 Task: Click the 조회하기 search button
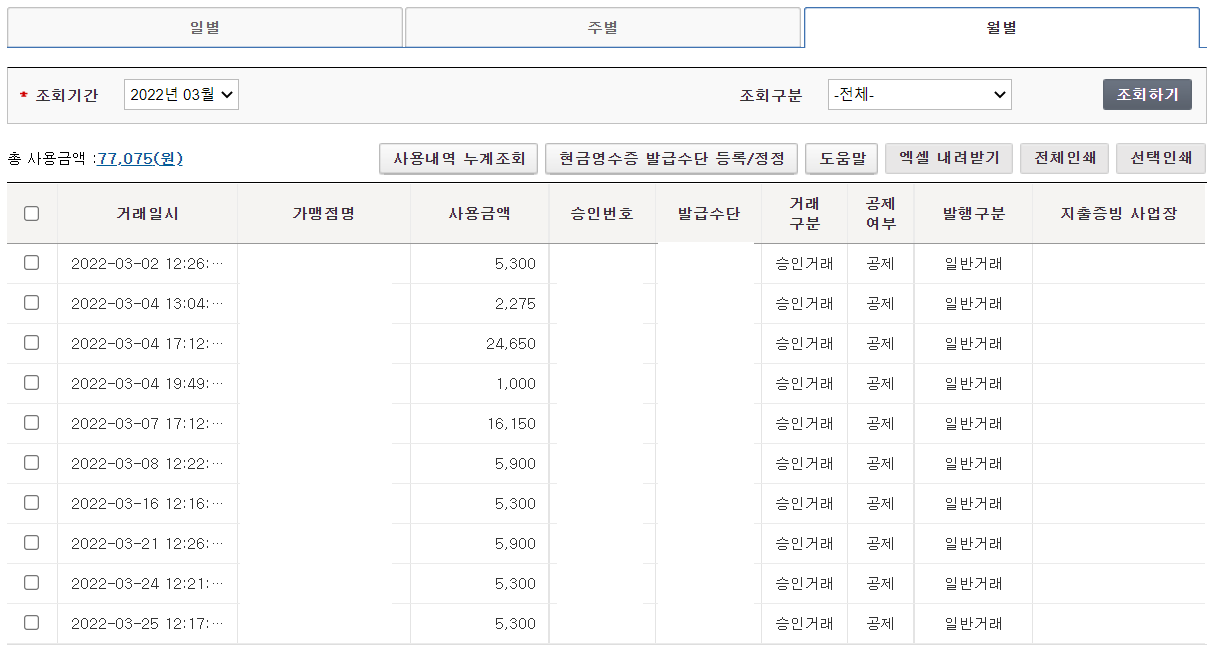(1147, 94)
